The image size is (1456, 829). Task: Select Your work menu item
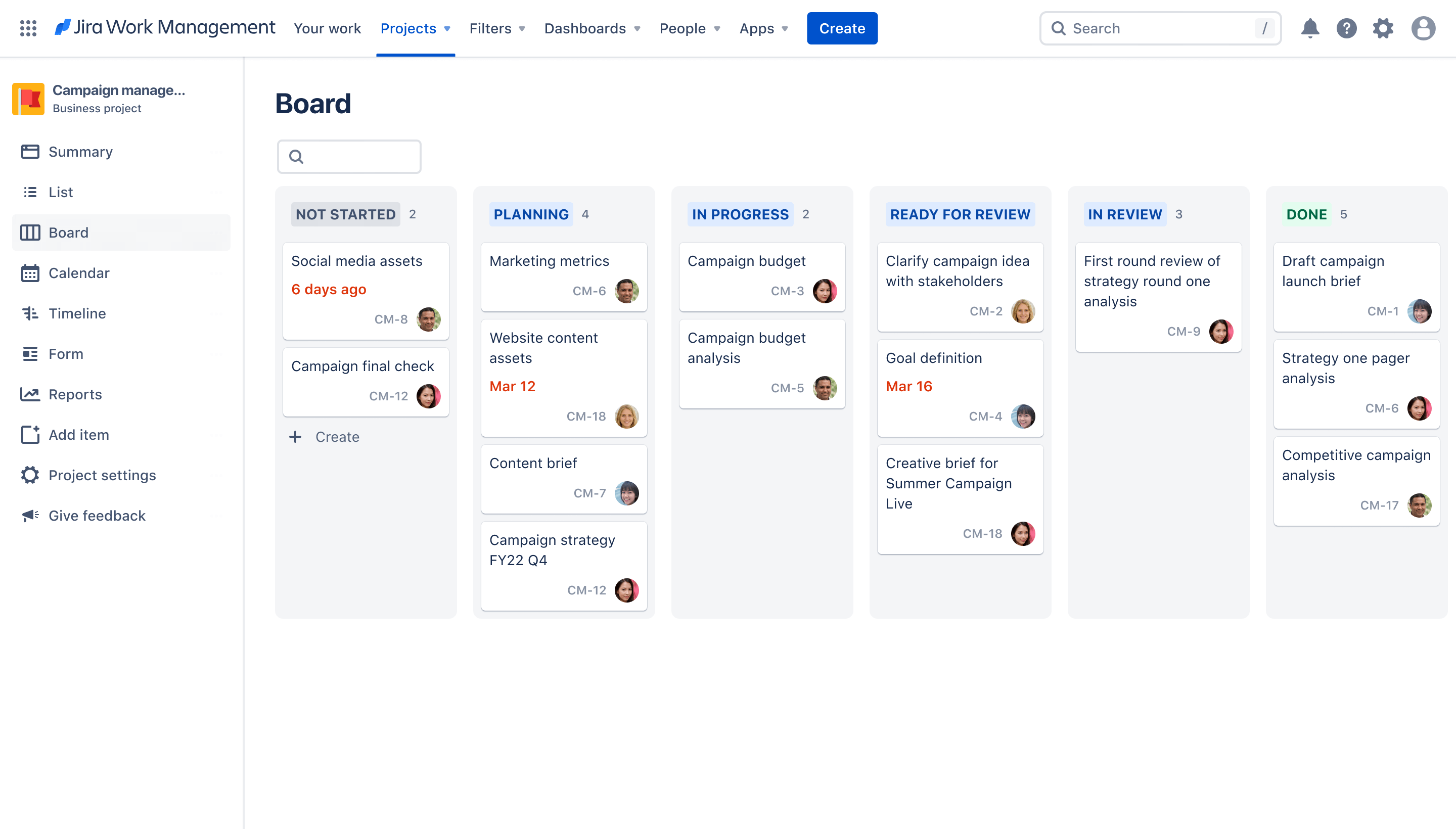[327, 28]
